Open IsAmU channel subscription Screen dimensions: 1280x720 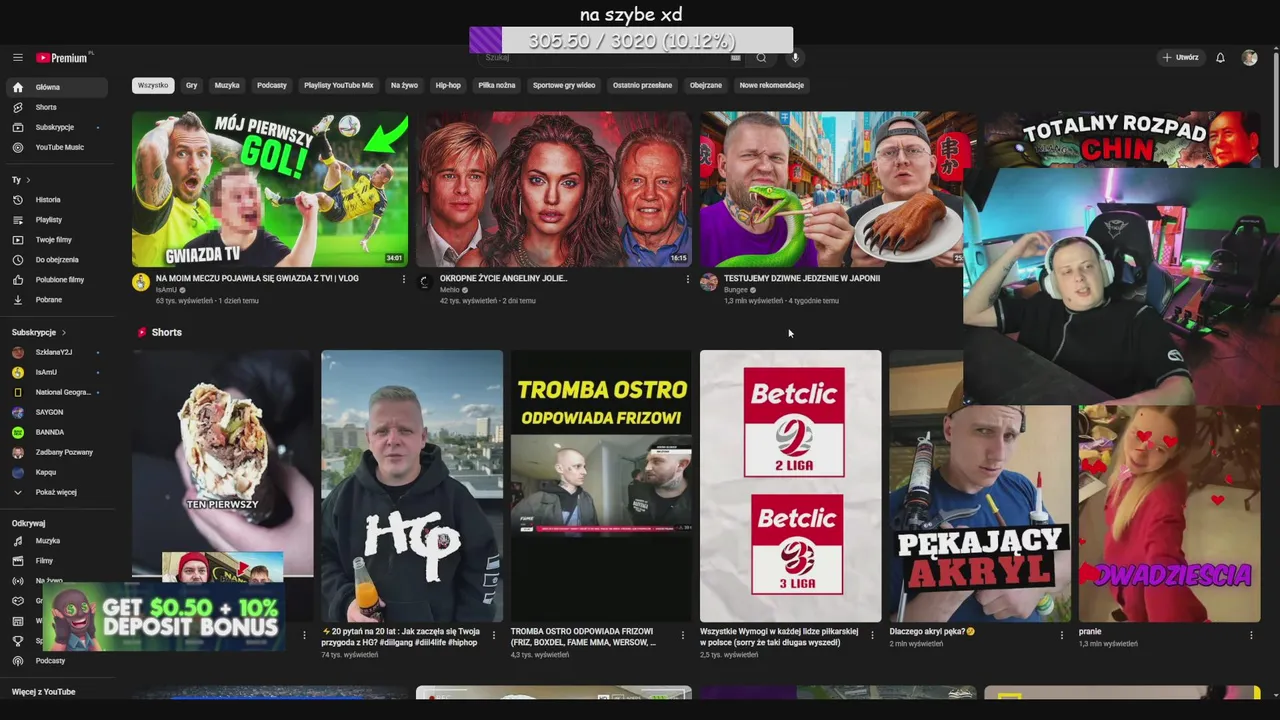pyautogui.click(x=57, y=372)
